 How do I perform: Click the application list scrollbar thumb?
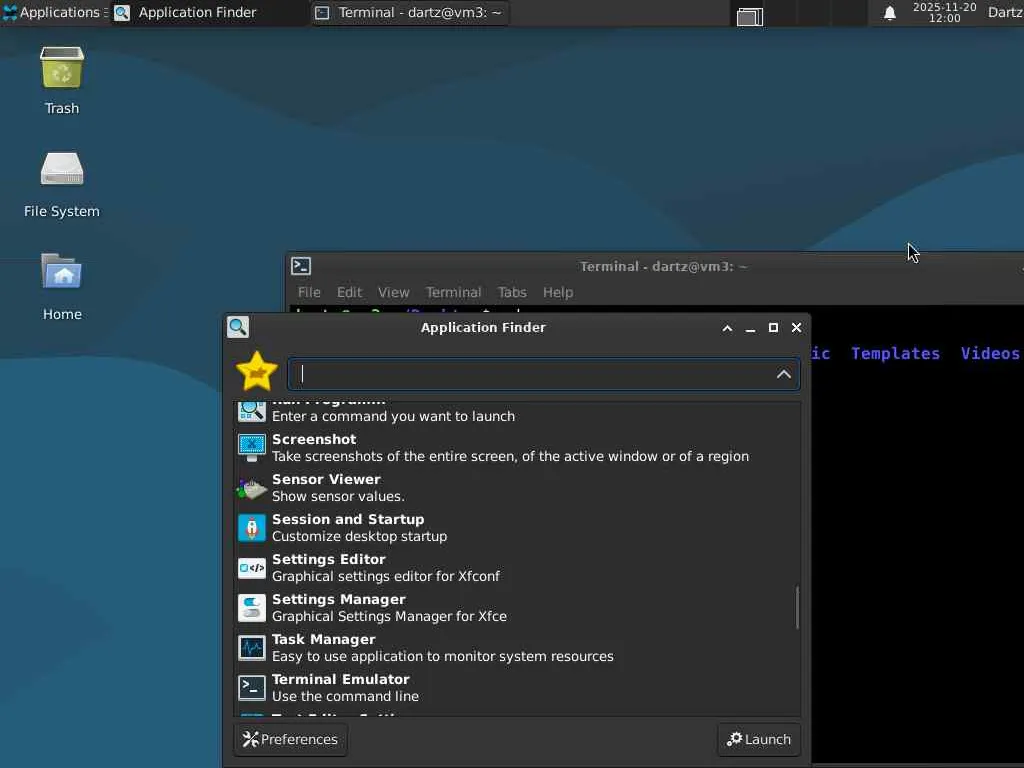797,607
